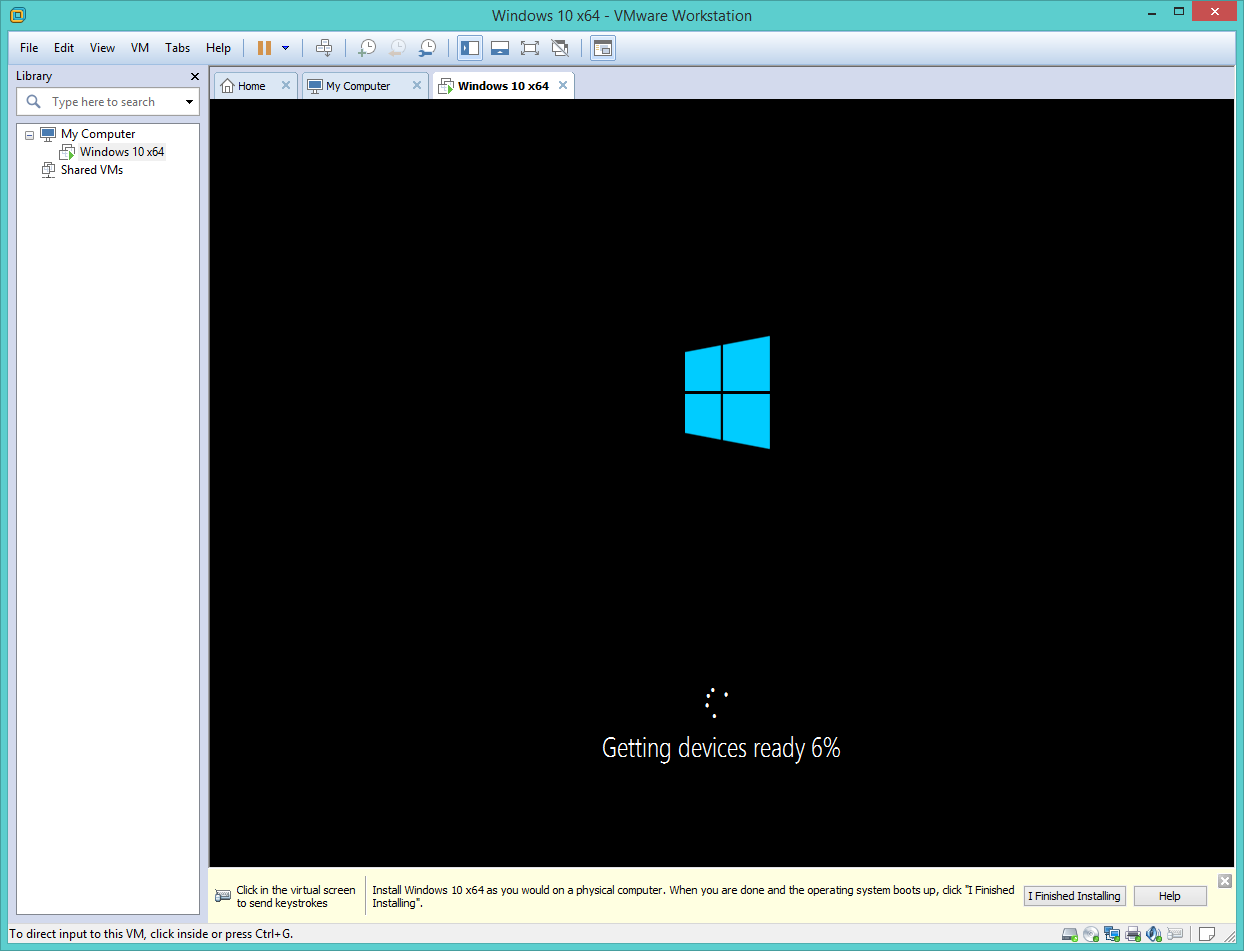This screenshot has height=951, width=1244.
Task: Pause the virtual machine from the toolbar
Action: pyautogui.click(x=264, y=48)
